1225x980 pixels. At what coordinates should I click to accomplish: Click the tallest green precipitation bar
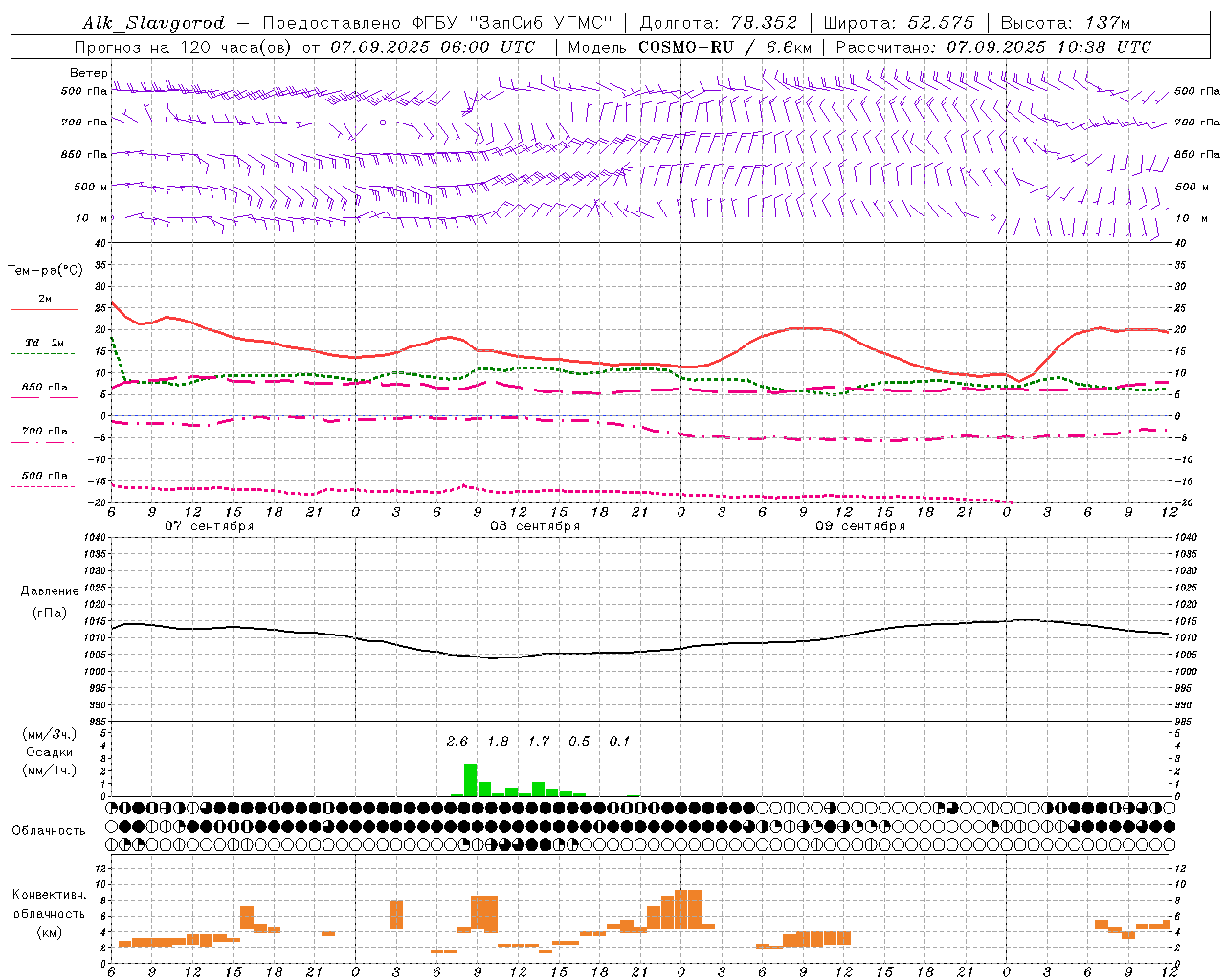click(x=470, y=780)
